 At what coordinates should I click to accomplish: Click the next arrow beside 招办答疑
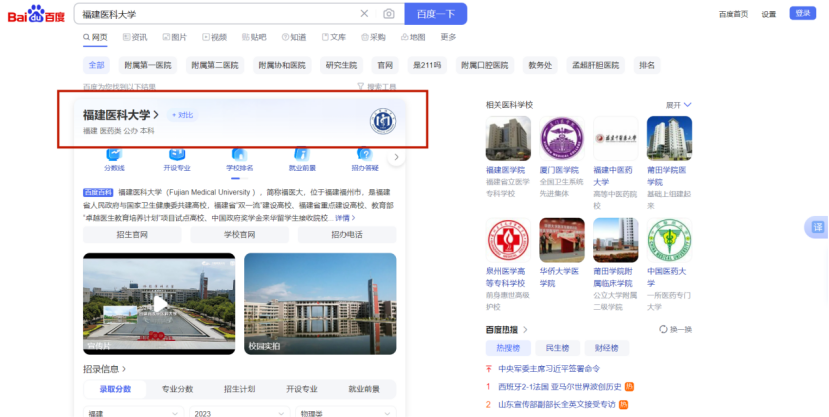click(396, 157)
